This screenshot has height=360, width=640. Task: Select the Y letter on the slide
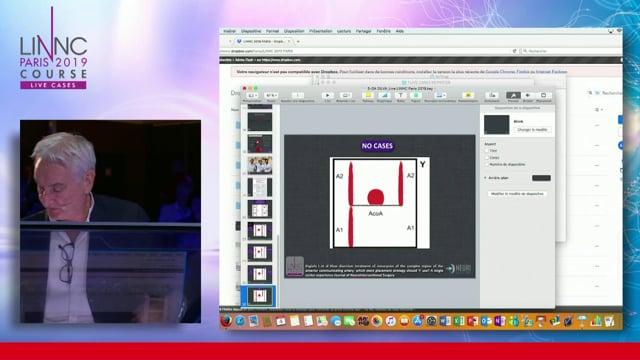(x=422, y=164)
